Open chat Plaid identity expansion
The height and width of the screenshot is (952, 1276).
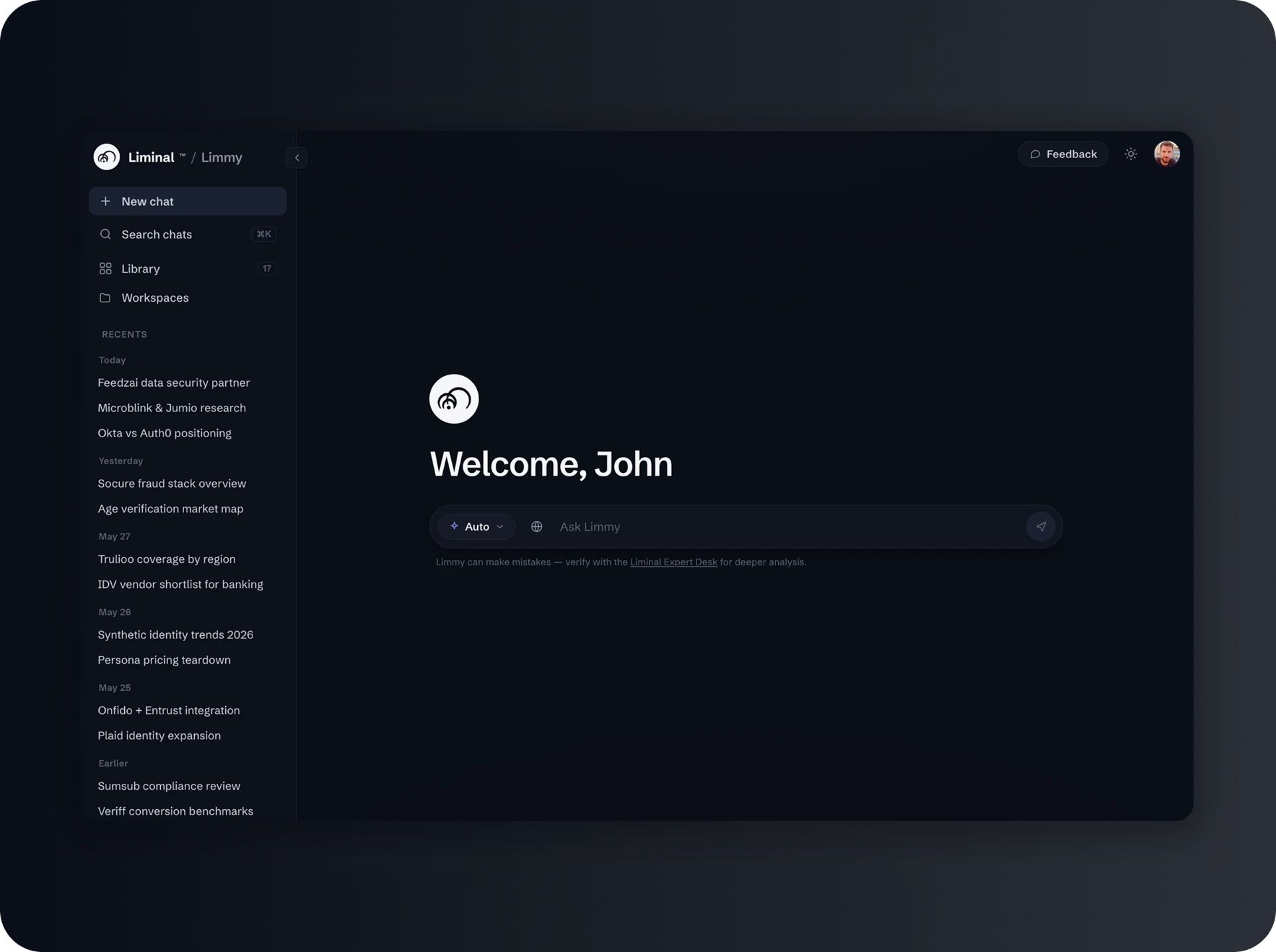159,736
